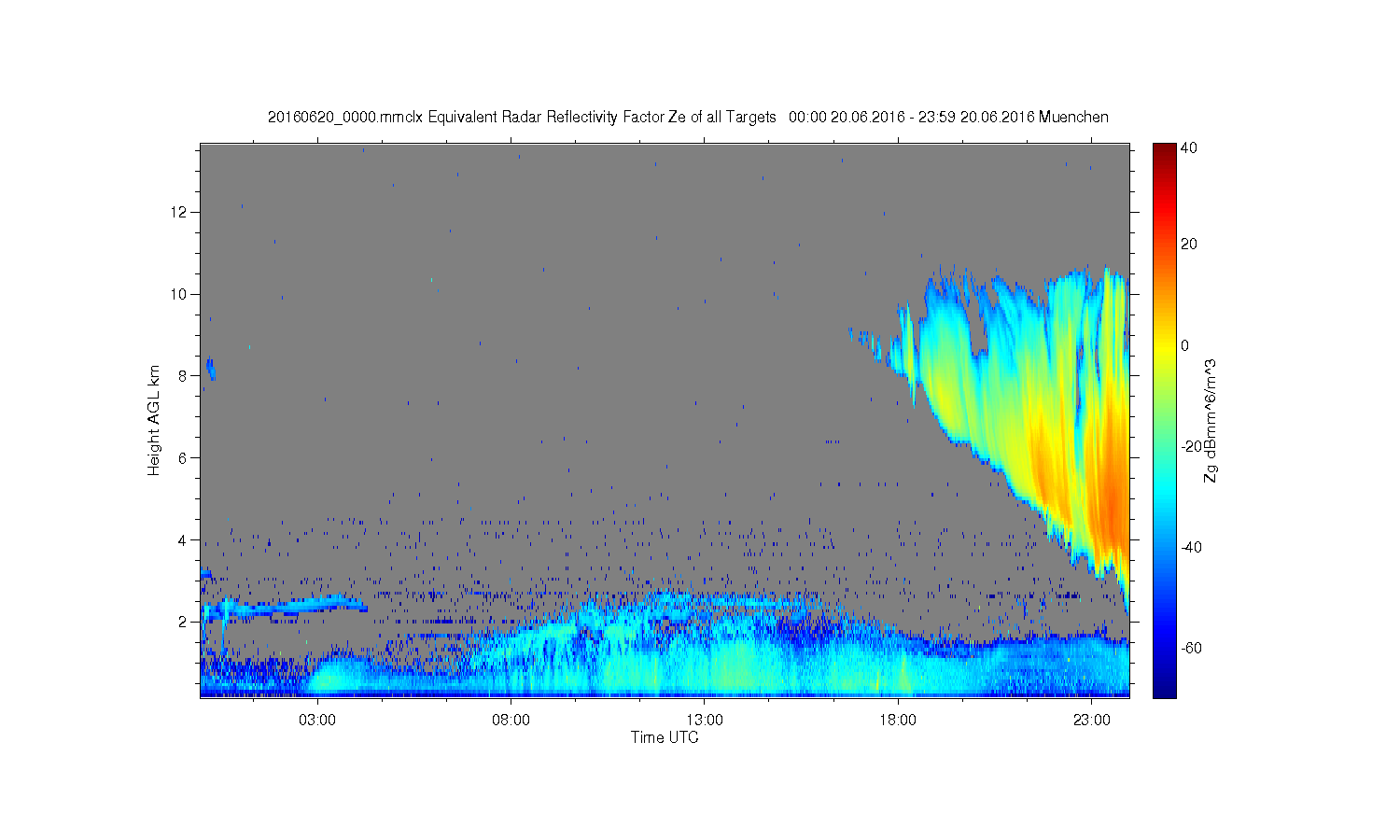Click the height tick label 6

184,457
